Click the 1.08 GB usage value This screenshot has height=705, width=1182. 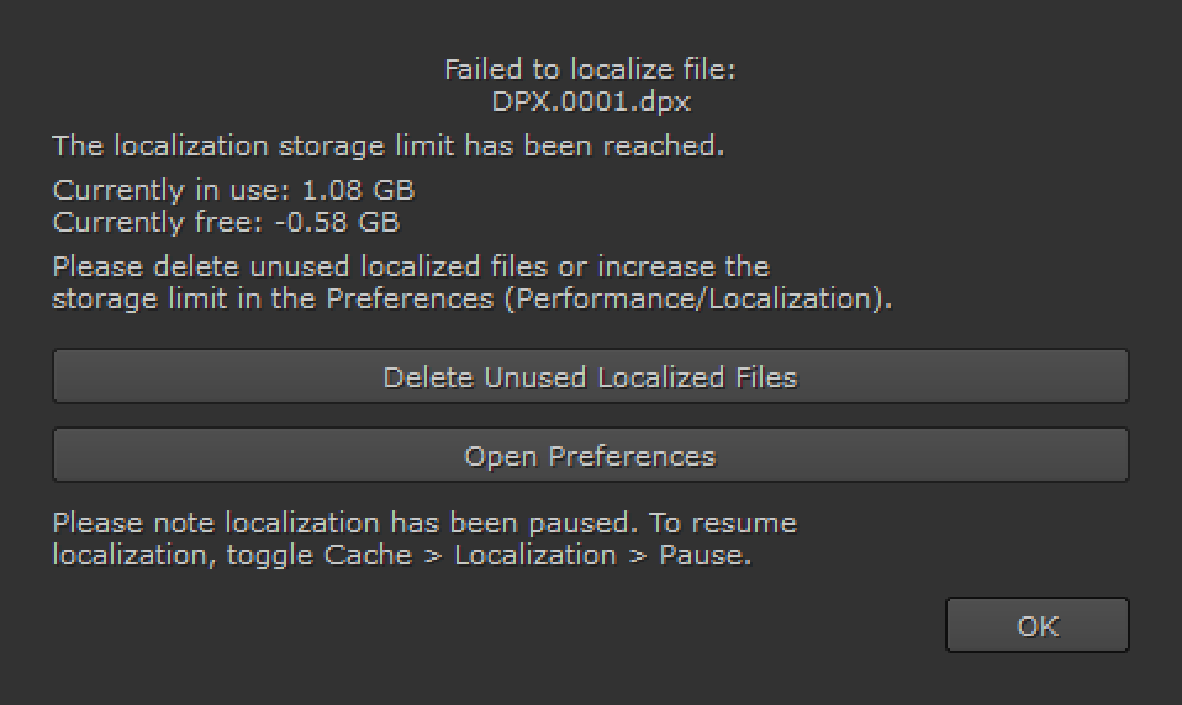click(358, 190)
